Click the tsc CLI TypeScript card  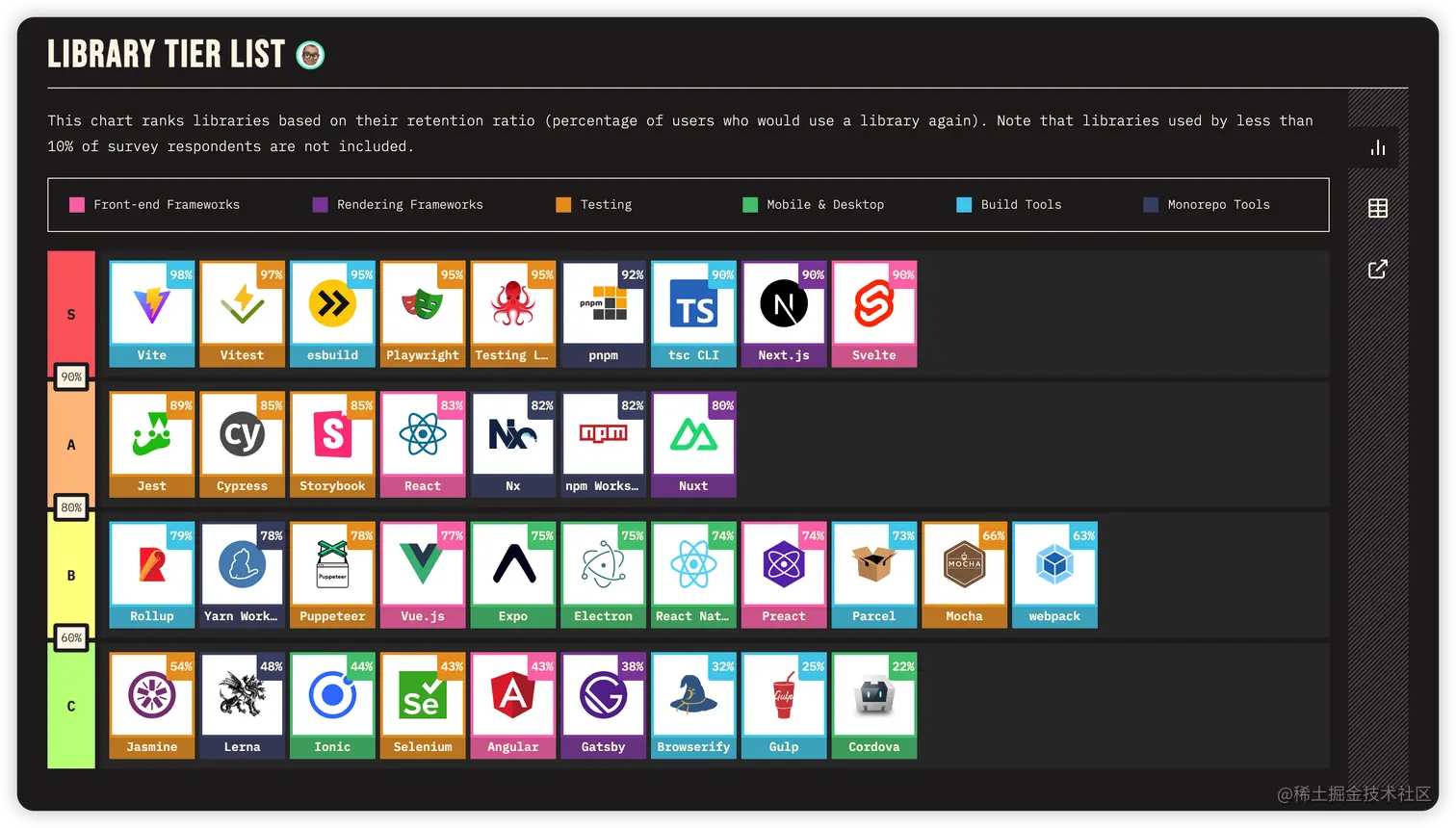tap(693, 314)
